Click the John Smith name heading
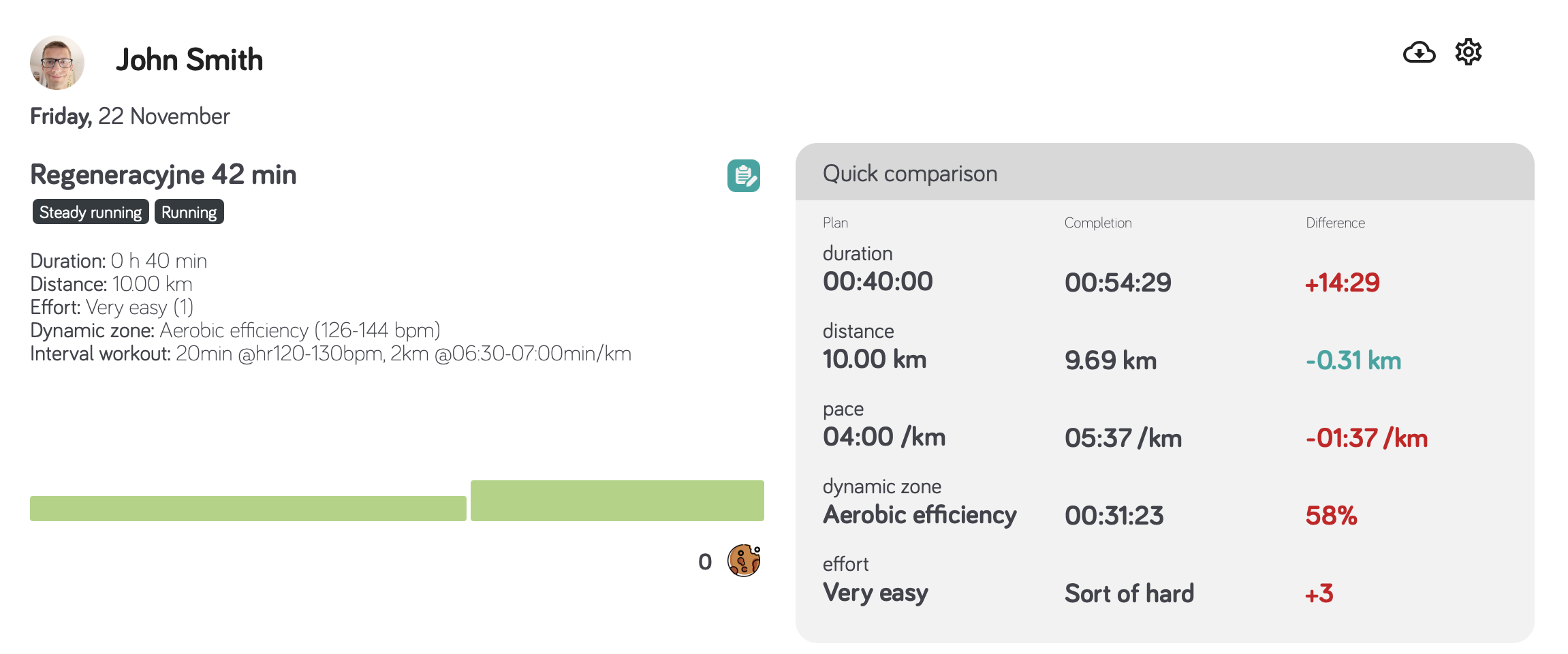Screen dimensions: 1568x654 pyautogui.click(x=189, y=60)
